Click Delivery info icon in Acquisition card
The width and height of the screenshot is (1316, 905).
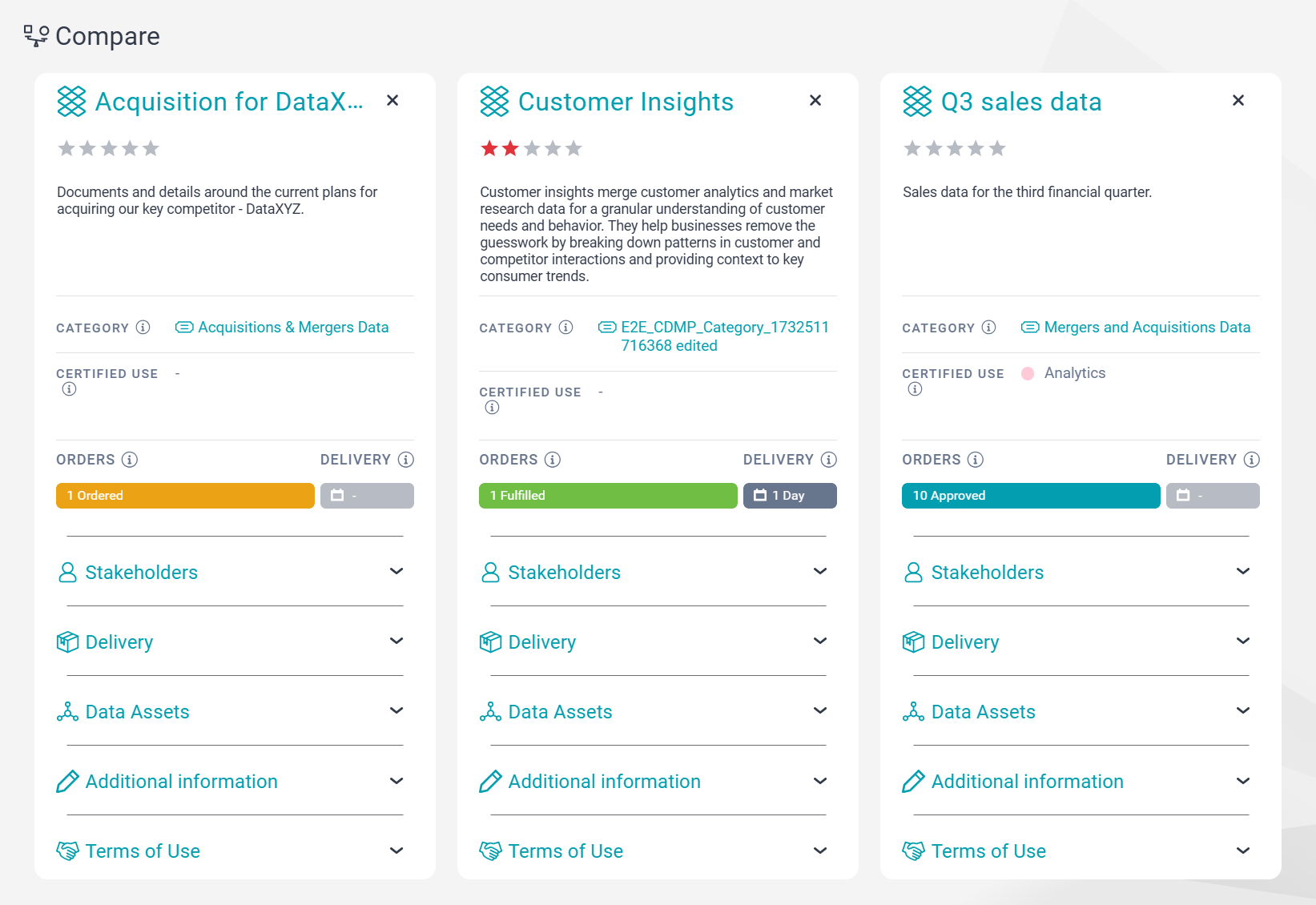point(406,460)
